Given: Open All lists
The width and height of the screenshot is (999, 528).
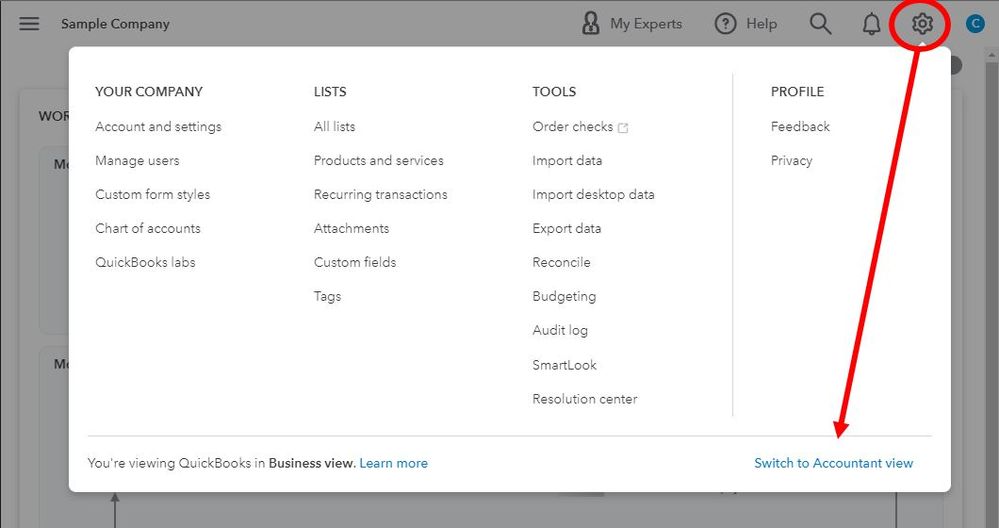Looking at the screenshot, I should (x=334, y=127).
